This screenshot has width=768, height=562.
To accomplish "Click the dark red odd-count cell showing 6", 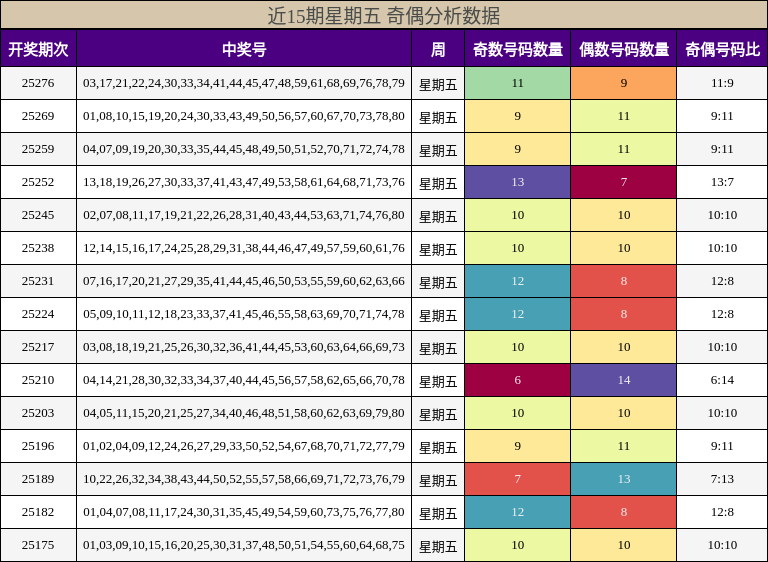I will click(517, 380).
